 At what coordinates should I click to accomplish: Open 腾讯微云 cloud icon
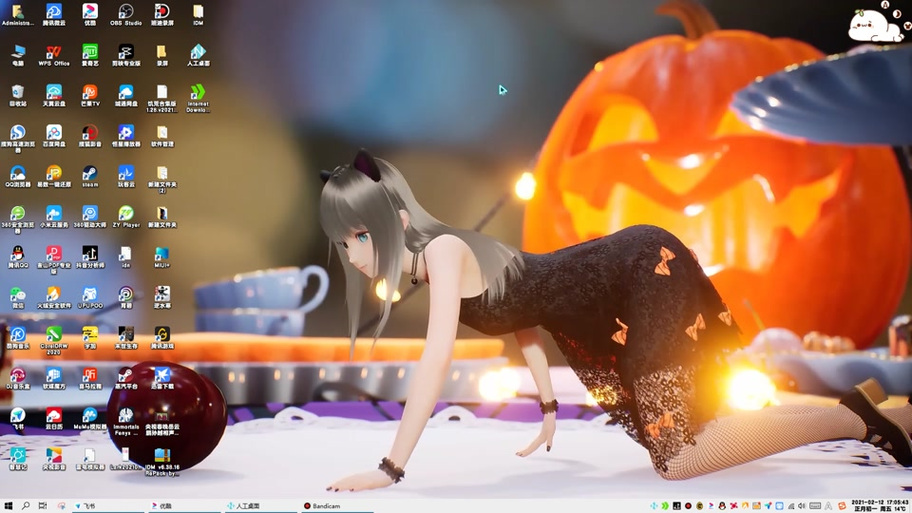(54, 15)
